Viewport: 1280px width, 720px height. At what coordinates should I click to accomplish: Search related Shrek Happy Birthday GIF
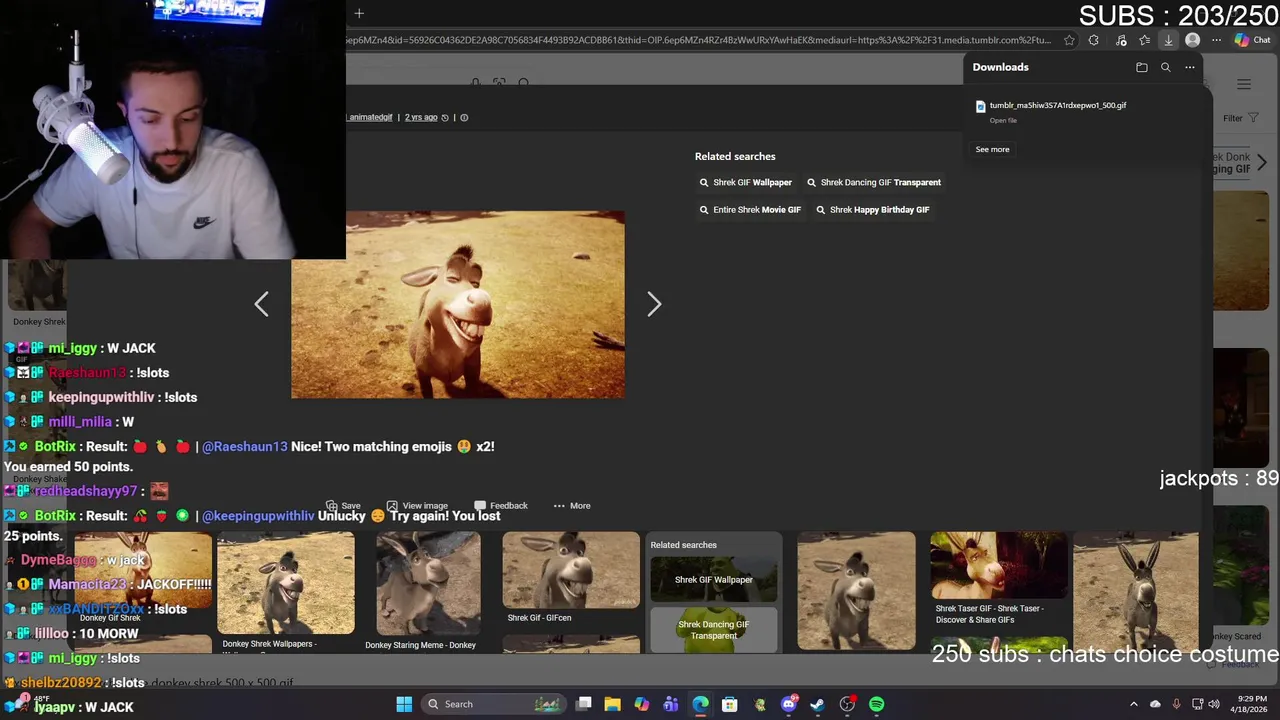[x=873, y=209]
